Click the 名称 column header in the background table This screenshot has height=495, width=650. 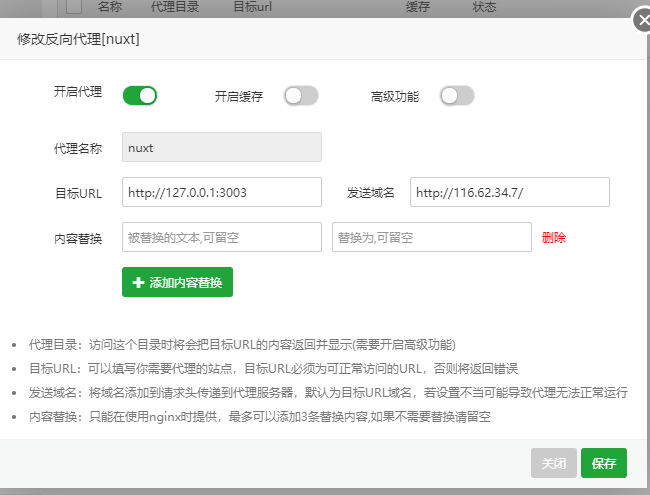click(110, 6)
